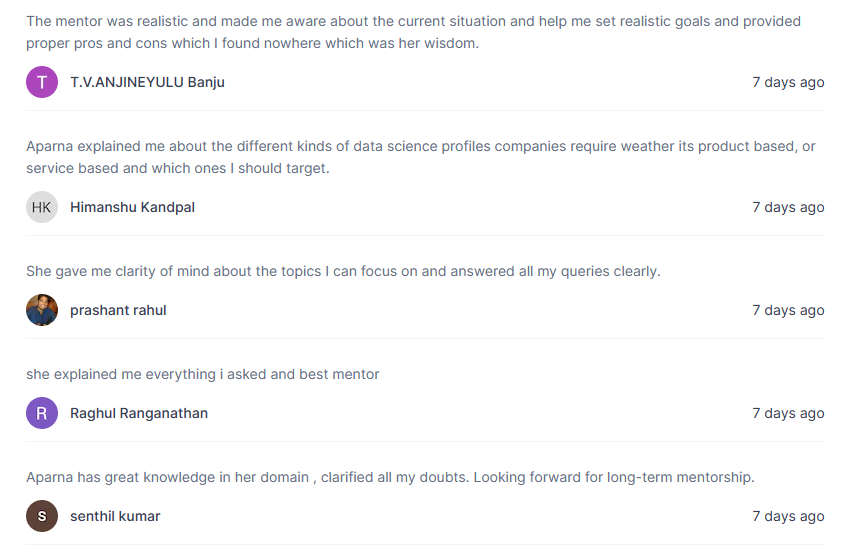Click the review about realistic goals and wisdom

point(414,32)
